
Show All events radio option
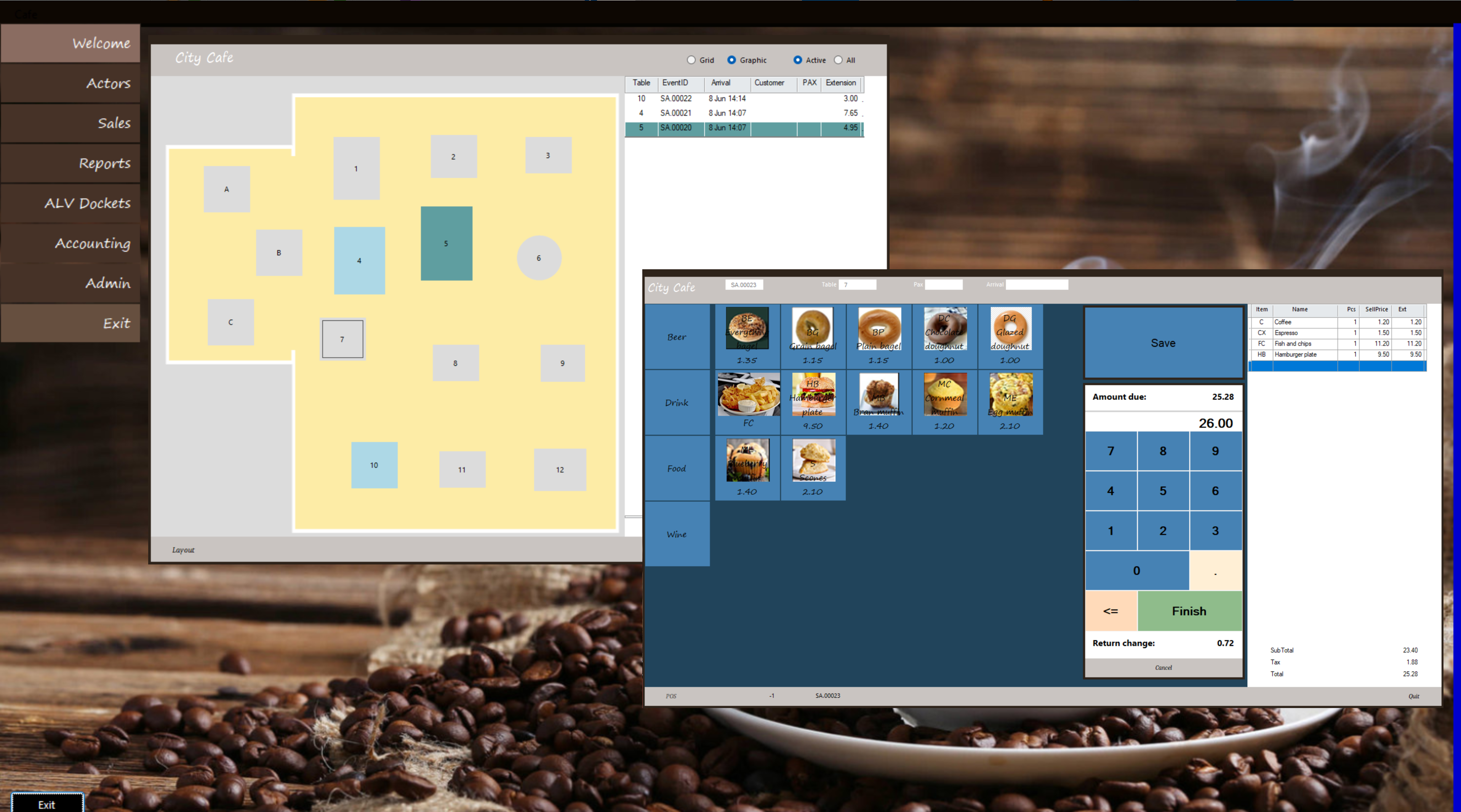pos(838,60)
